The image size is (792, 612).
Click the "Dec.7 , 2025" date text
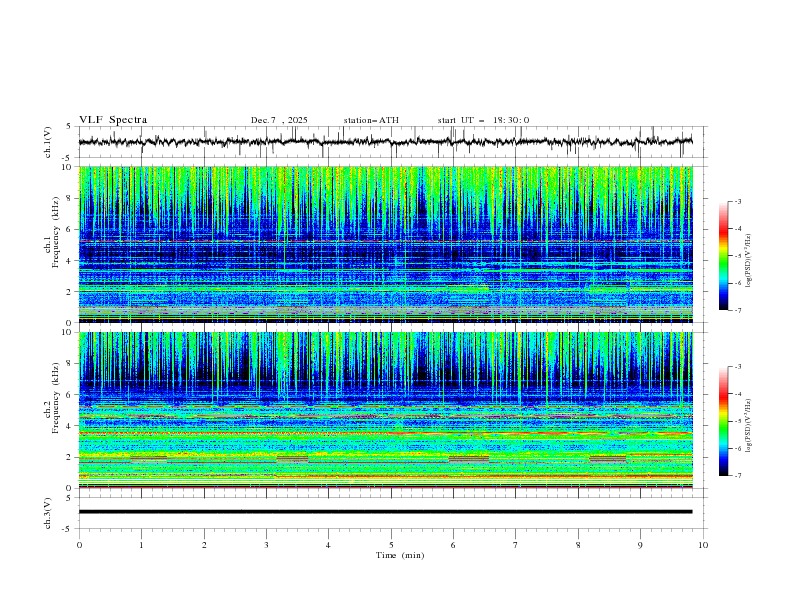coord(279,120)
